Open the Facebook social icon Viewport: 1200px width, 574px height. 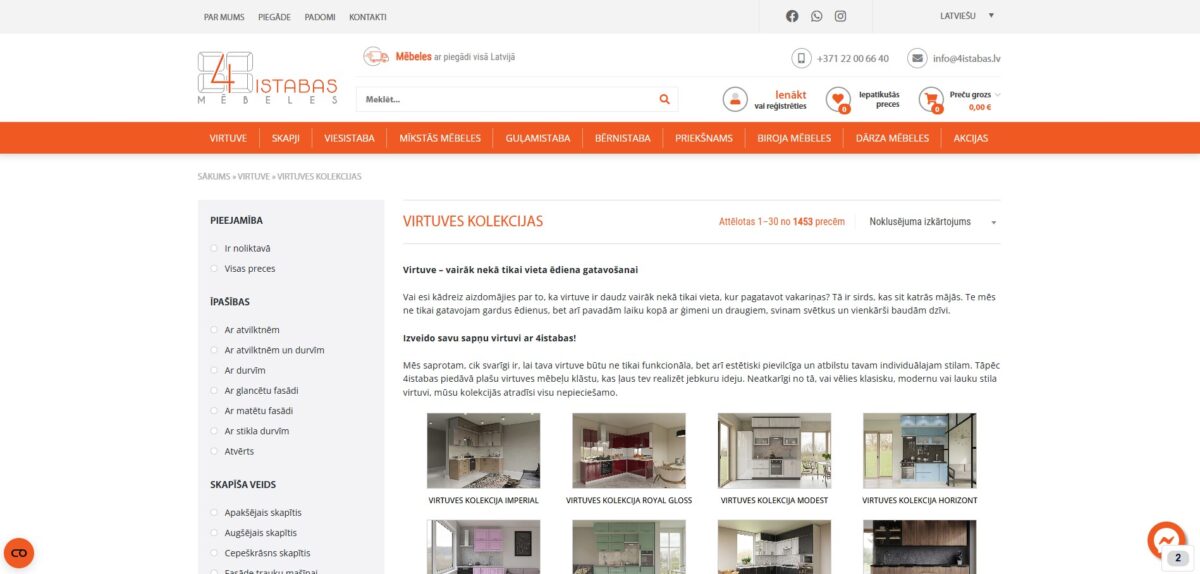point(792,16)
